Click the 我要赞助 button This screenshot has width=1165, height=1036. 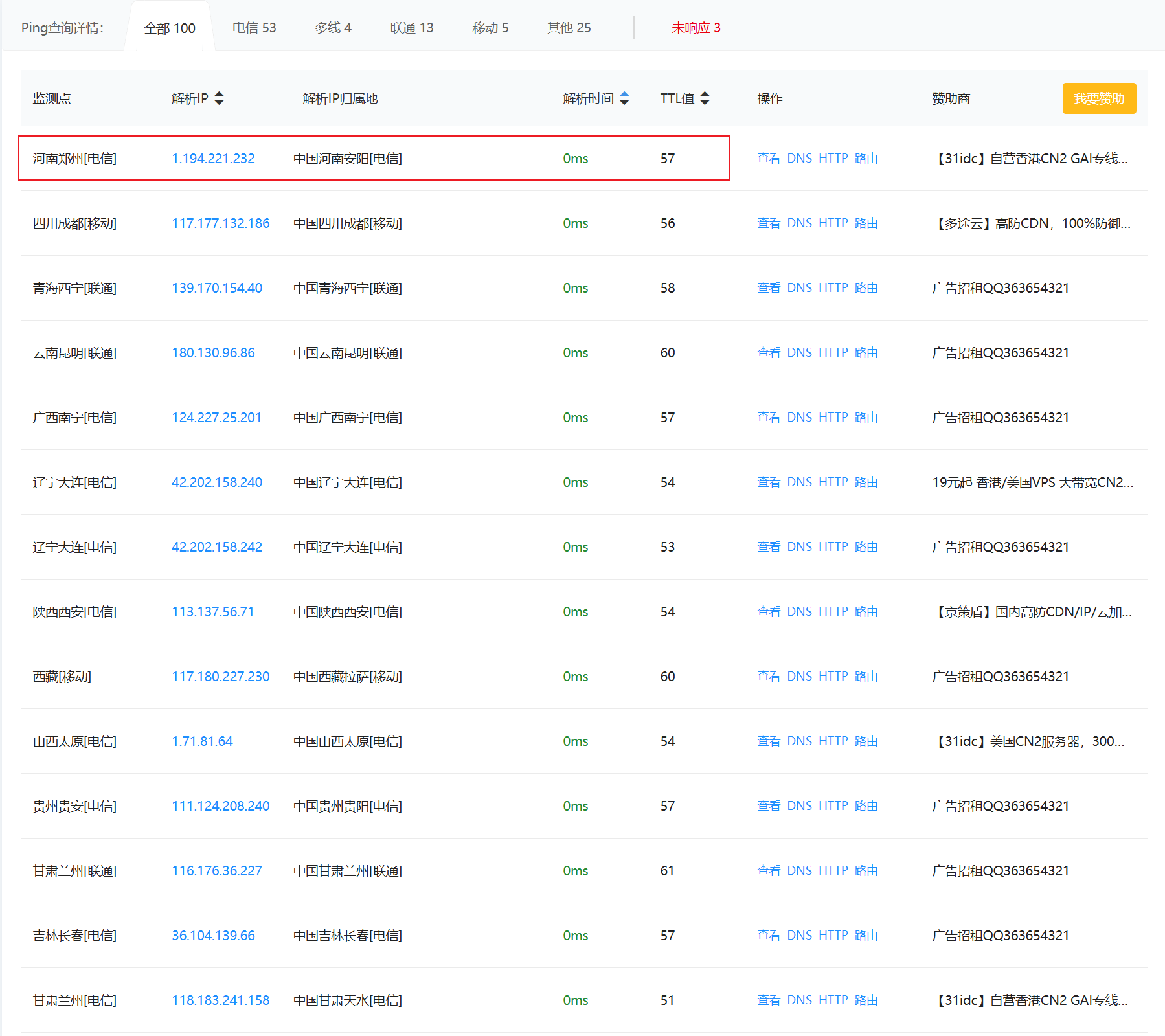click(x=1099, y=98)
